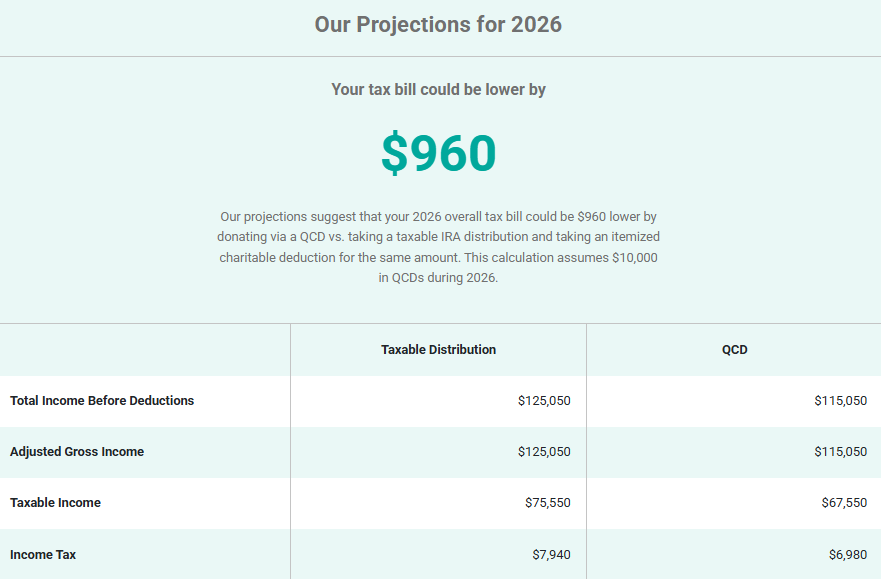881x579 pixels.
Task: Select the 'Your tax bill could be lower by' subheading
Action: [x=438, y=89]
